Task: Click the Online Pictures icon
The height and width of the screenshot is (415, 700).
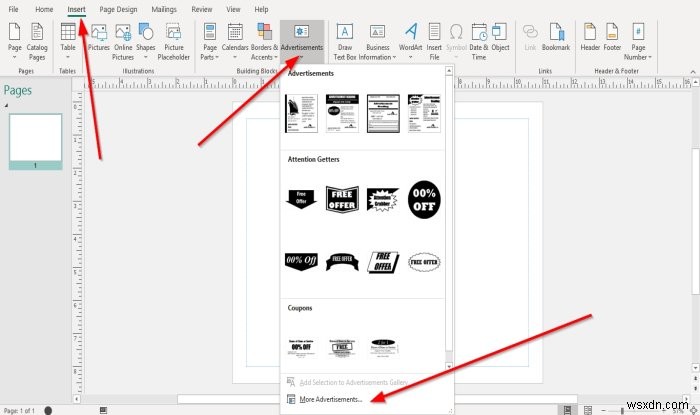Action: point(123,41)
